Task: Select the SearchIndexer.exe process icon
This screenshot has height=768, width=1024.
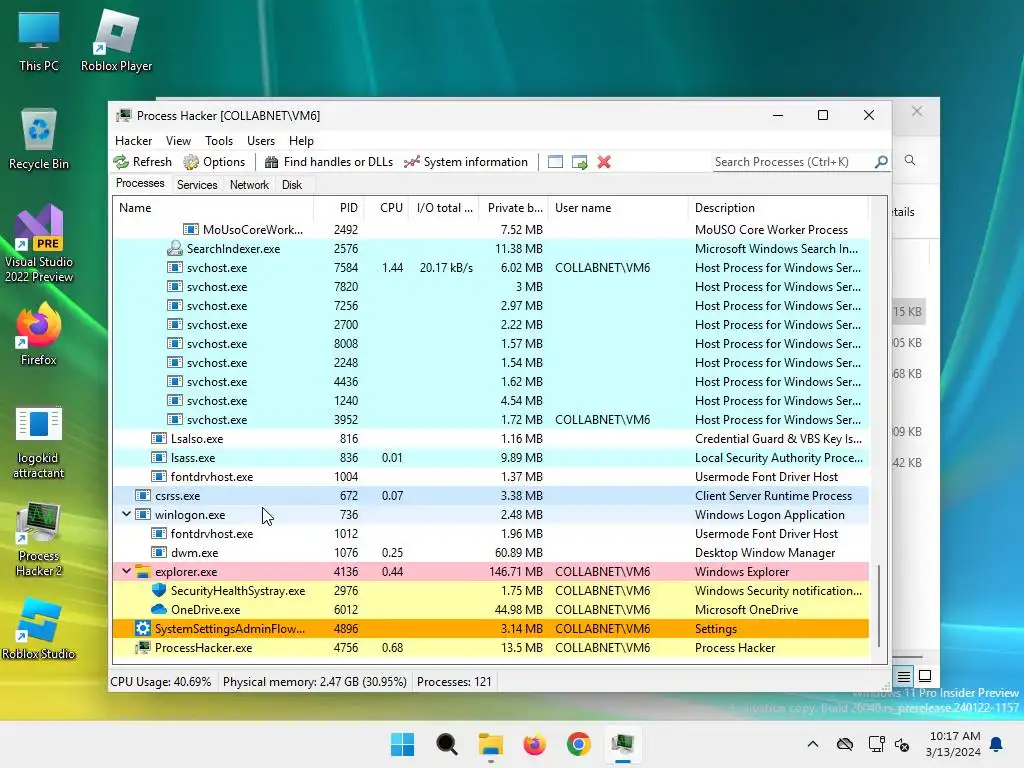Action: pos(174,249)
